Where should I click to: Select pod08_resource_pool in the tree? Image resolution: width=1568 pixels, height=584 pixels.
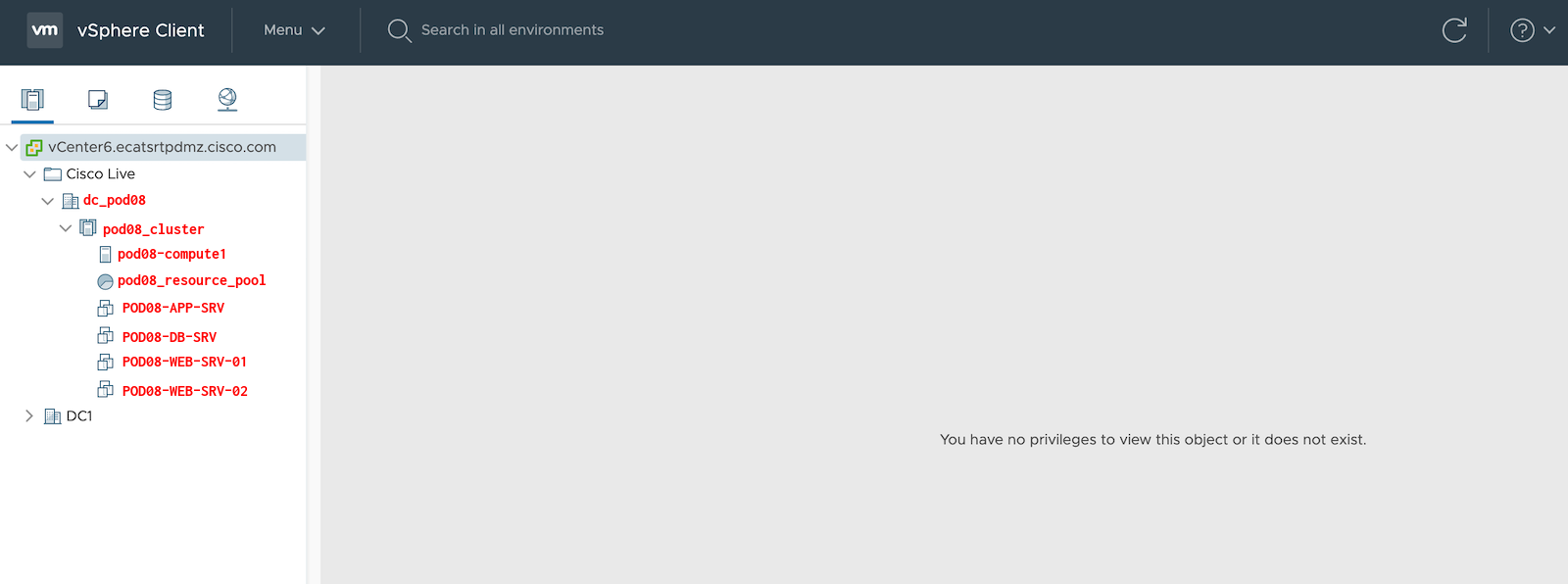tap(191, 281)
